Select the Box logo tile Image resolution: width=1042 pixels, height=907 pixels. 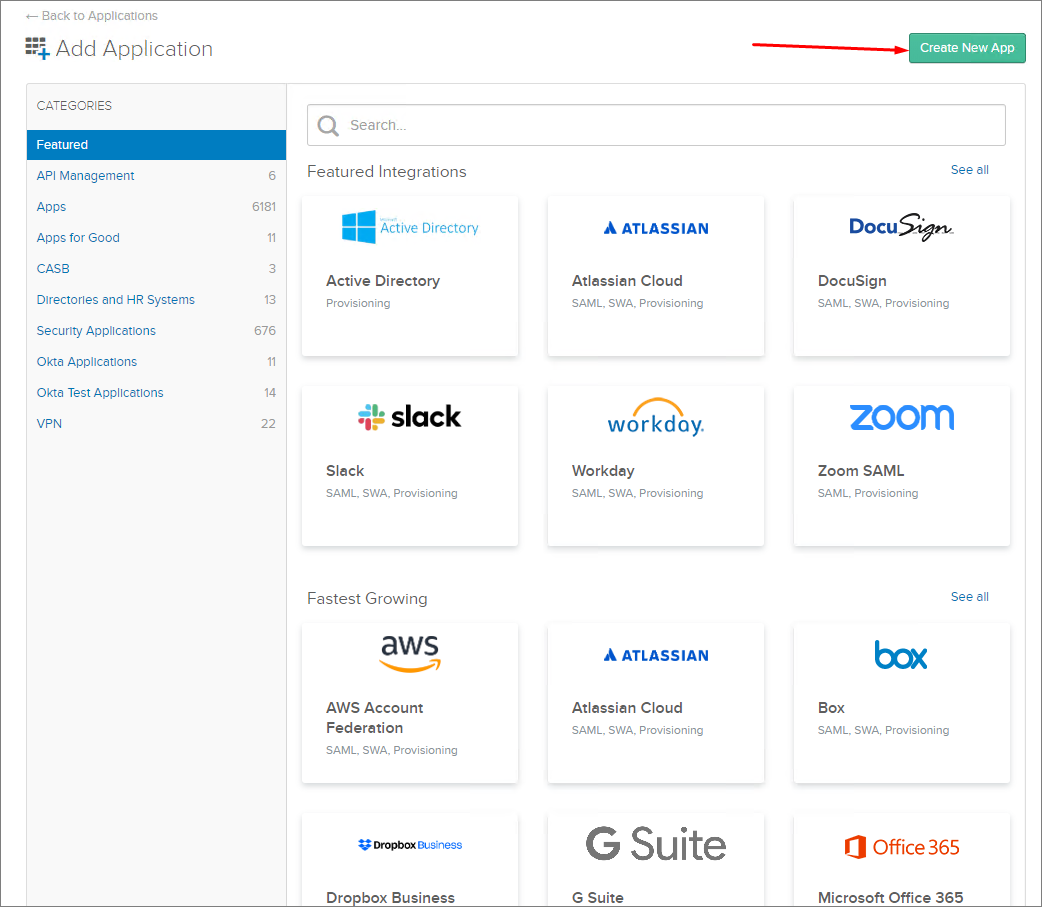click(900, 655)
